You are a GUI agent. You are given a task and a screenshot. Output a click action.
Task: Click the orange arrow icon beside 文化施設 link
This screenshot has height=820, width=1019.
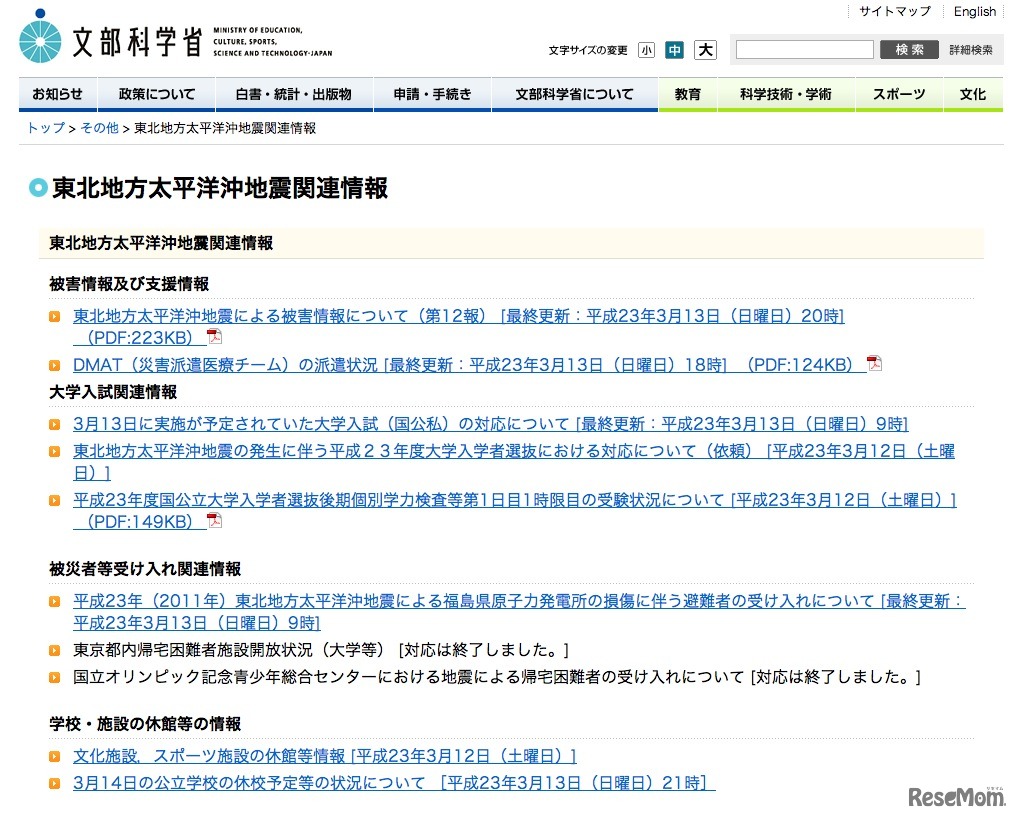pyautogui.click(x=55, y=757)
